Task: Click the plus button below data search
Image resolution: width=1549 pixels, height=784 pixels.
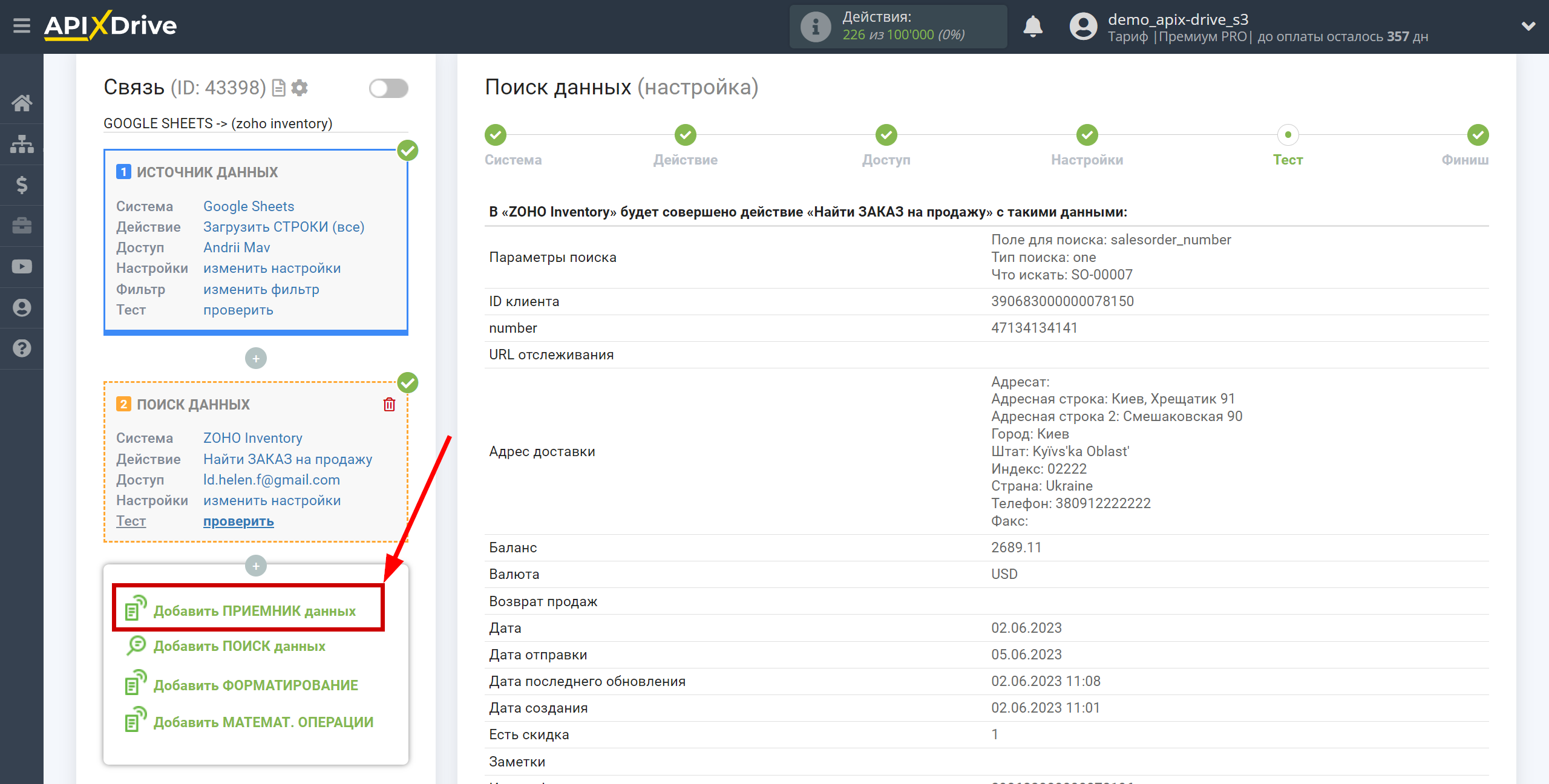Action: click(256, 566)
